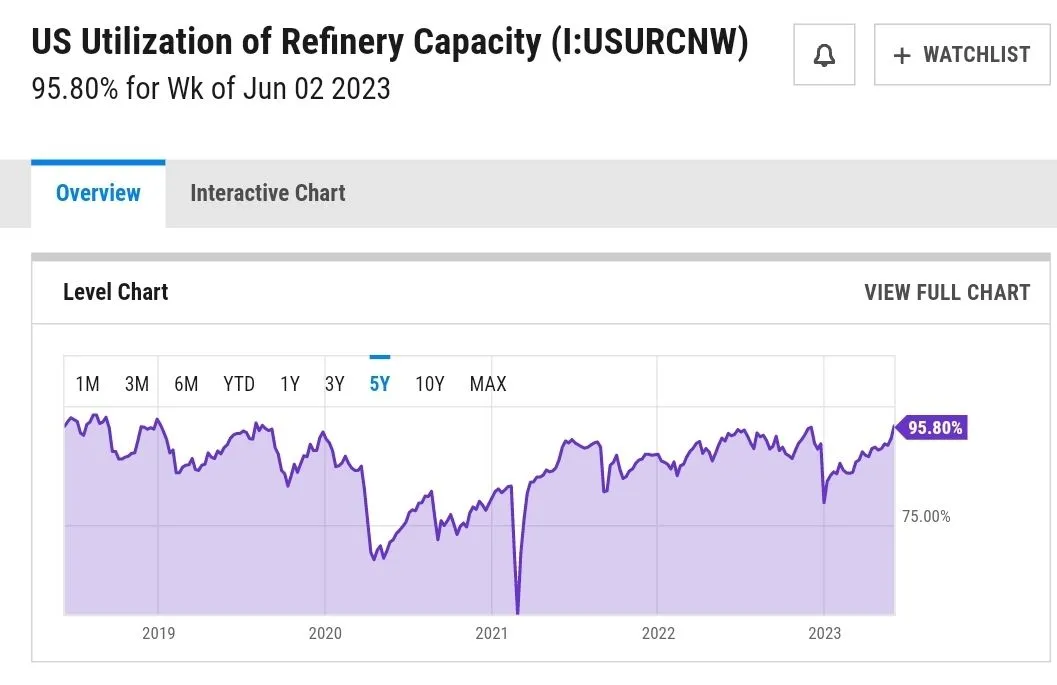Image resolution: width=1057 pixels, height=685 pixels.
Task: Click the 2019 label on the x-axis
Action: coord(159,633)
